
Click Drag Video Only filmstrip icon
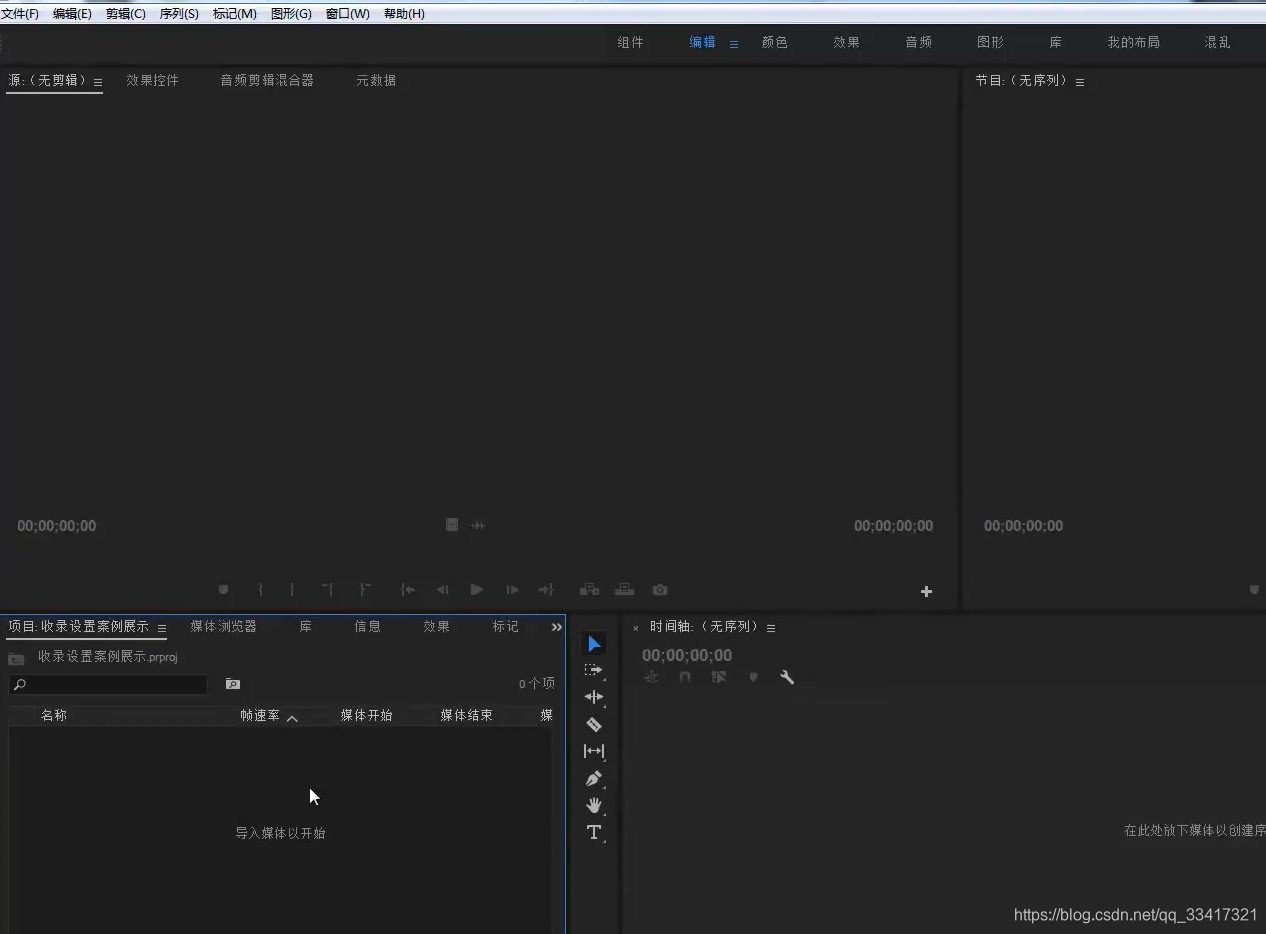pyautogui.click(x=452, y=525)
